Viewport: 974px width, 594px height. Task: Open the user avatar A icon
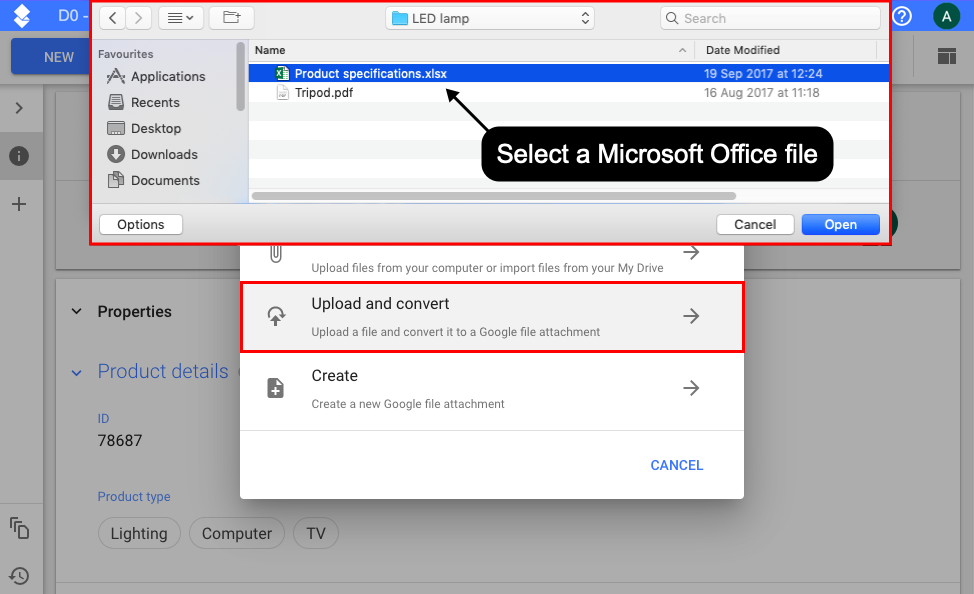point(946,16)
